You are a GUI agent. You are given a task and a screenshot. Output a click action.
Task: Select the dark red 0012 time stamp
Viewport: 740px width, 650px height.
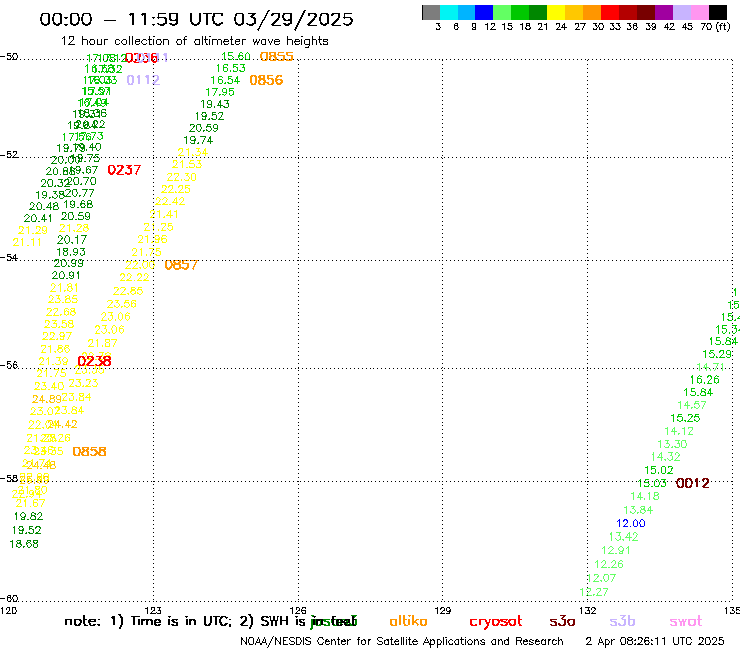click(x=692, y=483)
